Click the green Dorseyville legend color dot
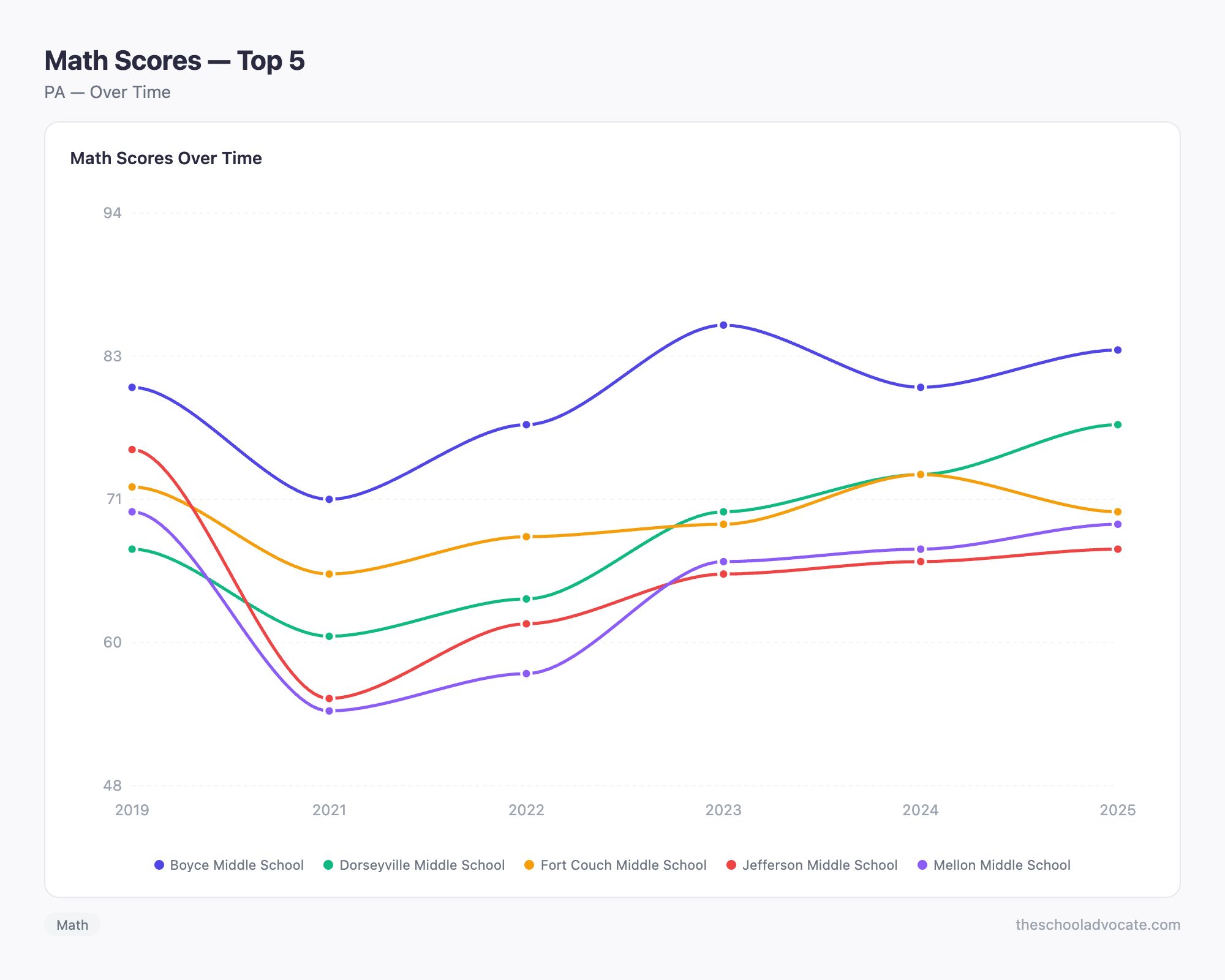The height and width of the screenshot is (980, 1225). pos(328,865)
